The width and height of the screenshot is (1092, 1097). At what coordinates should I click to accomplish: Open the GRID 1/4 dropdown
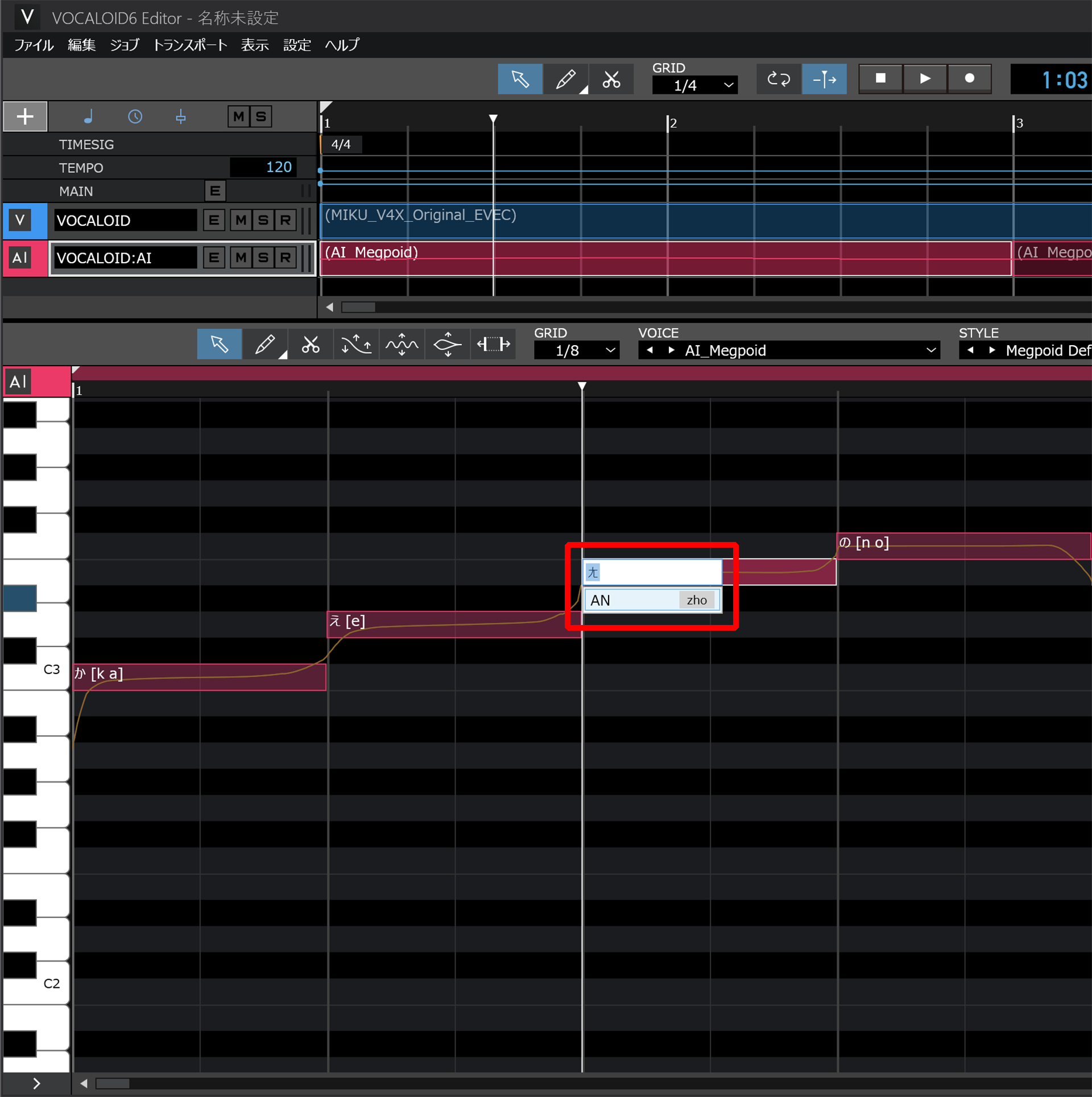point(694,85)
